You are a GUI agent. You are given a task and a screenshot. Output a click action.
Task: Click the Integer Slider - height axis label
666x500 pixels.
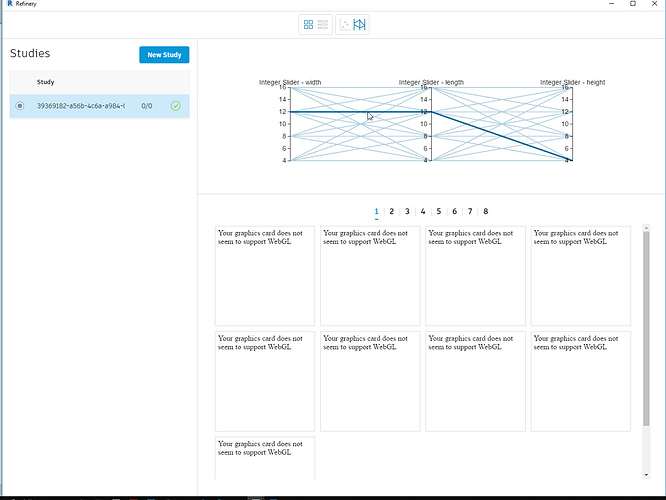573,82
